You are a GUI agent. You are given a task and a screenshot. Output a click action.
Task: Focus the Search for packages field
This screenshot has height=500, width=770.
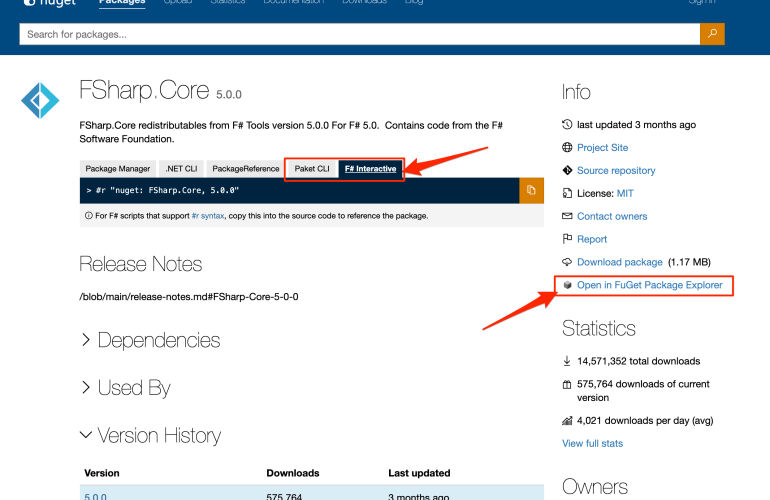360,34
